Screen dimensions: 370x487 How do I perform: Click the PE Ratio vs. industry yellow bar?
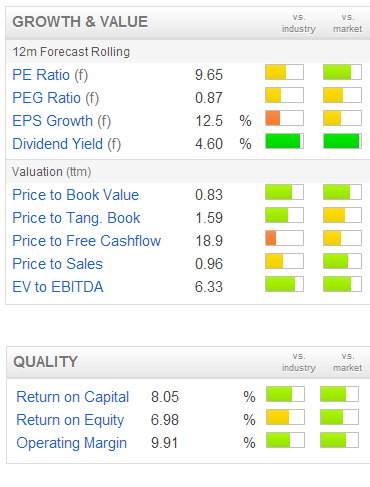pyautogui.click(x=284, y=72)
